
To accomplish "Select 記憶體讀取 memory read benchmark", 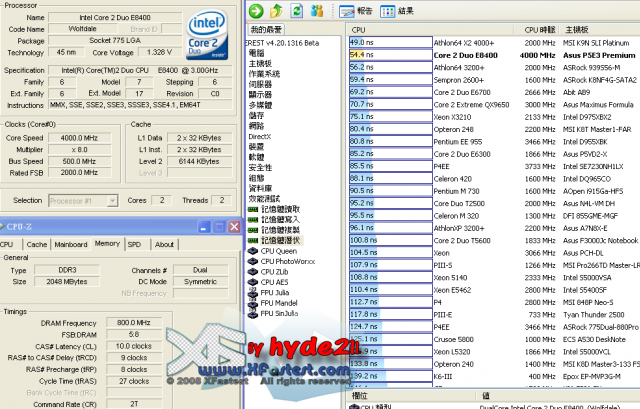I will tap(280, 209).
